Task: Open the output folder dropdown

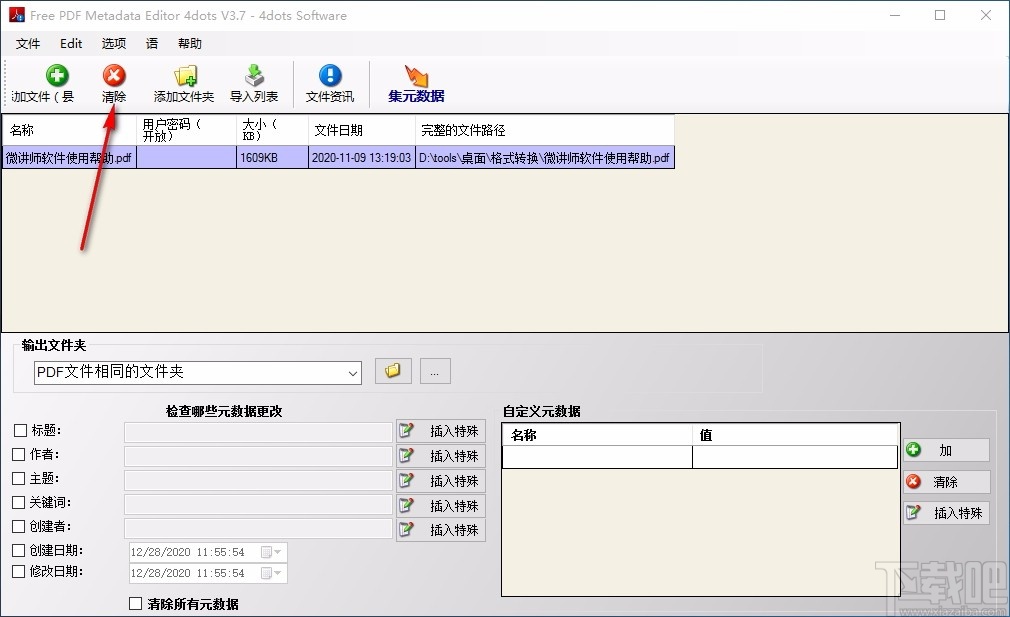Action: click(x=354, y=371)
